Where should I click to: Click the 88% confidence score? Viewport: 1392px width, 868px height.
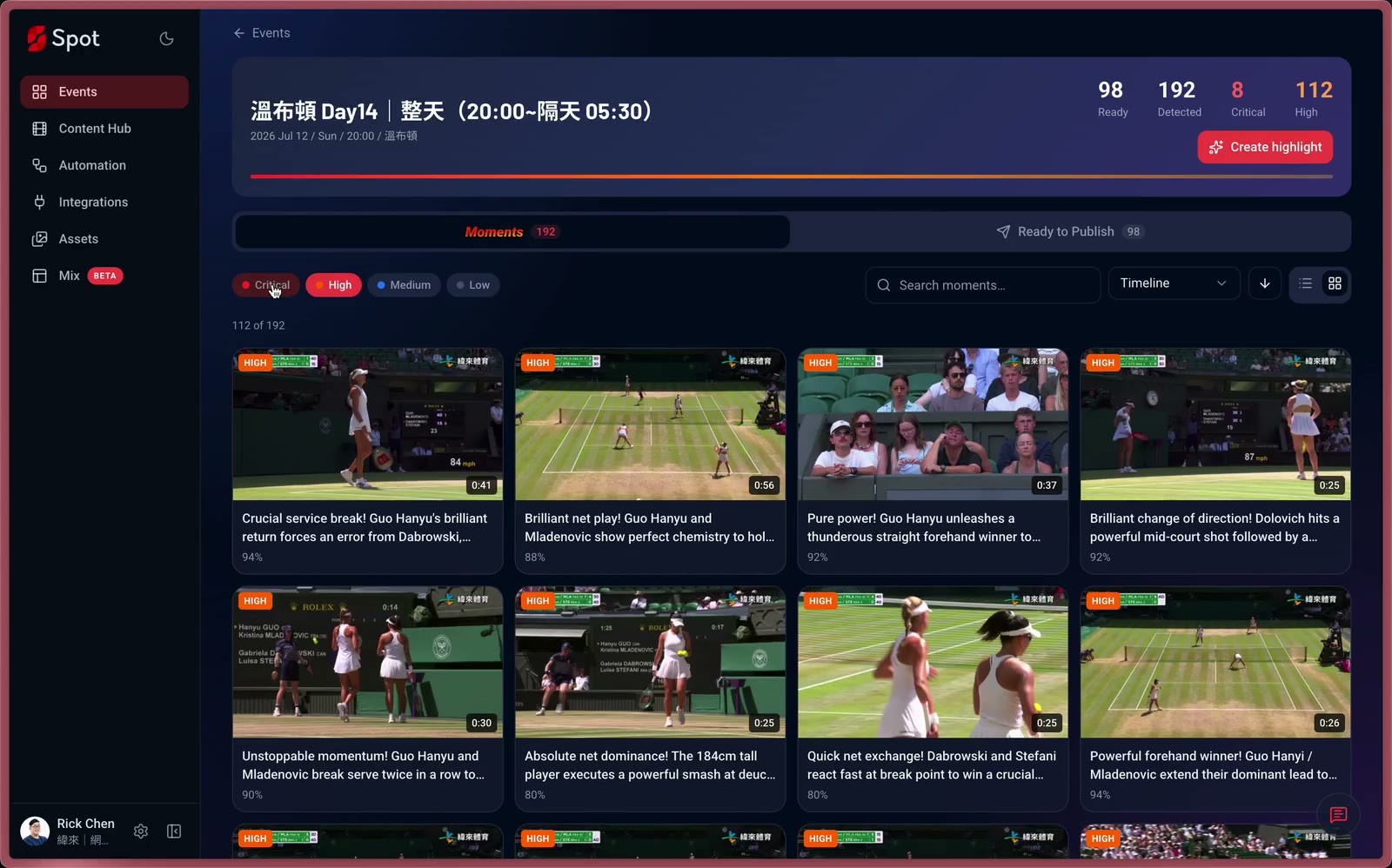[535, 558]
